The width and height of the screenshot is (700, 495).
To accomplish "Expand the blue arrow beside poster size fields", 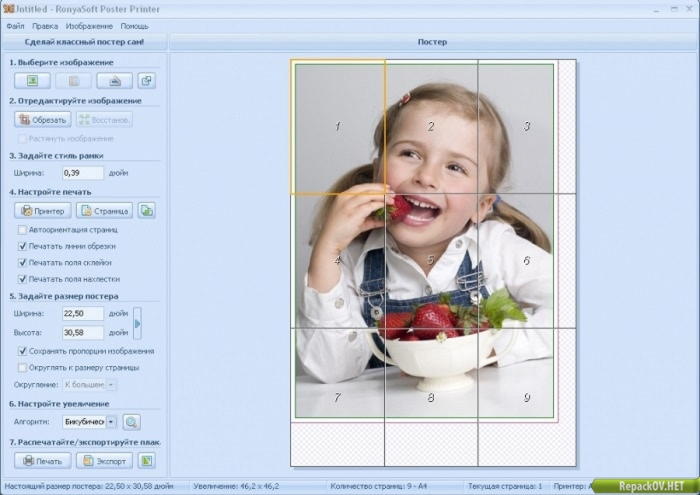I will pos(138,323).
